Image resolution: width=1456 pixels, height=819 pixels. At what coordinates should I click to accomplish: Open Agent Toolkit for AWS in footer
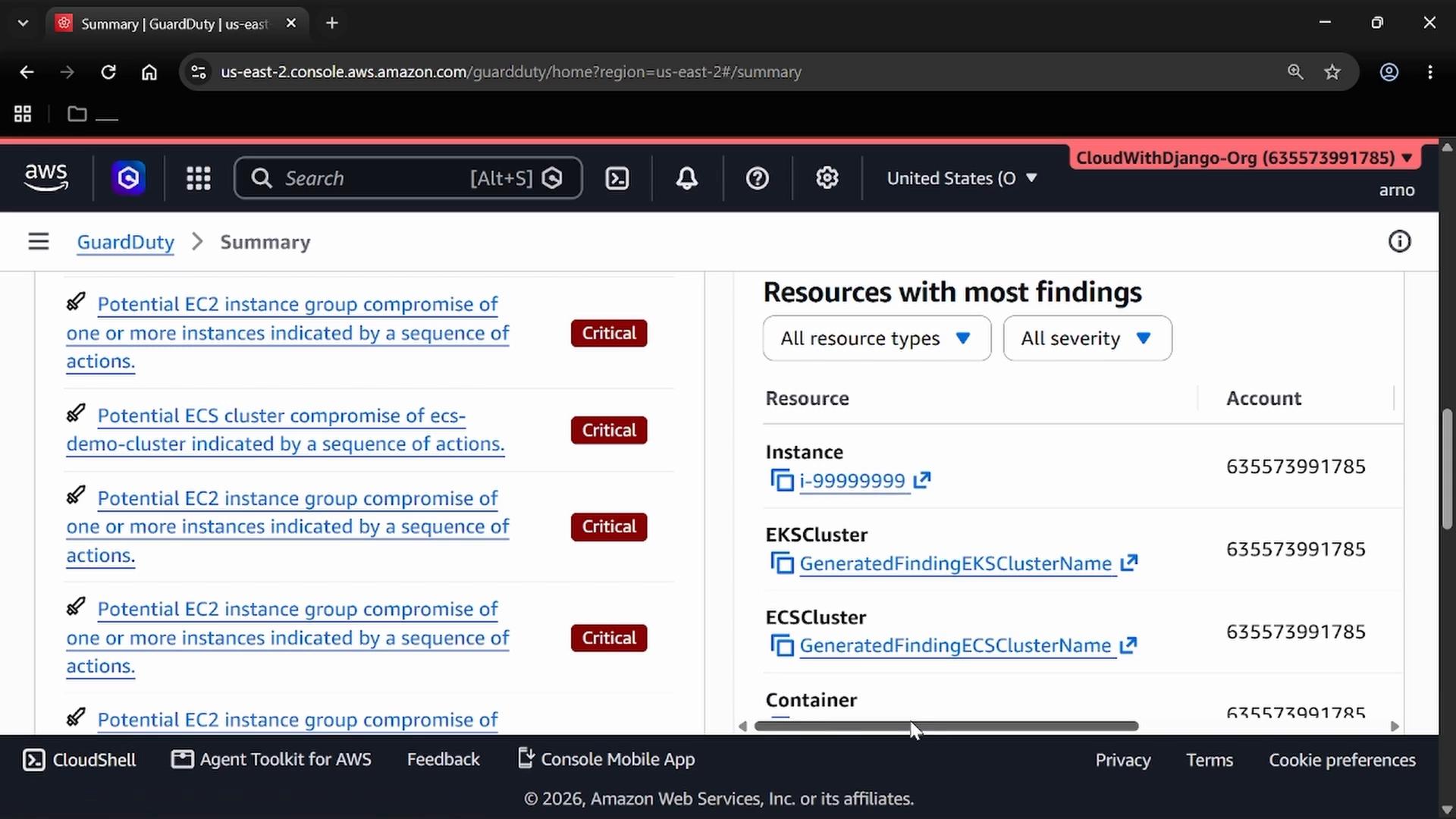coord(271,760)
